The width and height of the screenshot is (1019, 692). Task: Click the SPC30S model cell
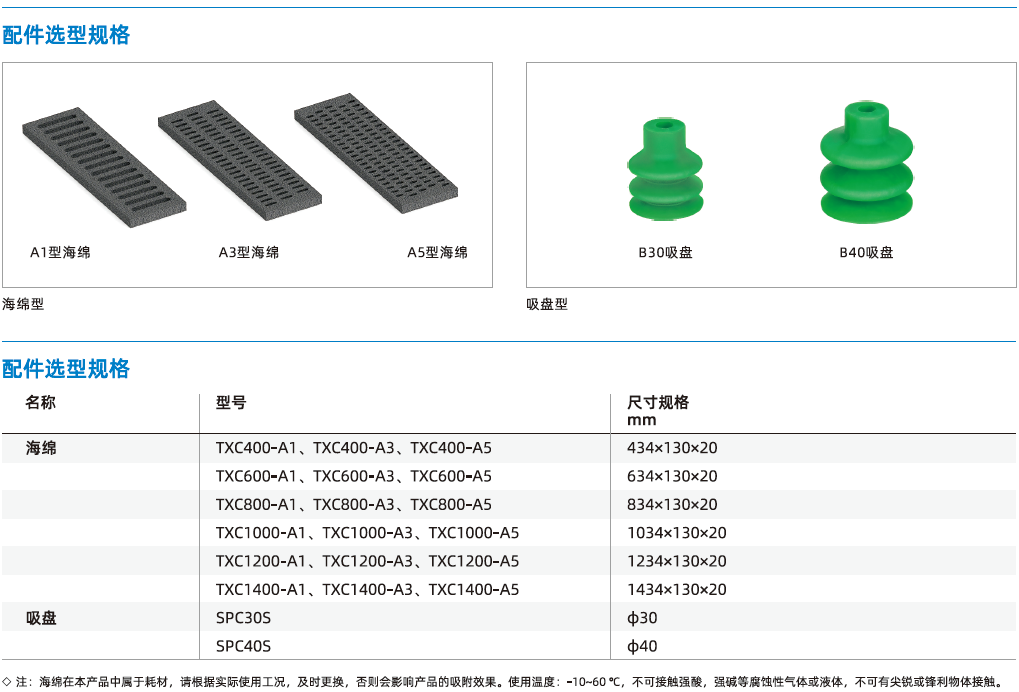tap(243, 618)
